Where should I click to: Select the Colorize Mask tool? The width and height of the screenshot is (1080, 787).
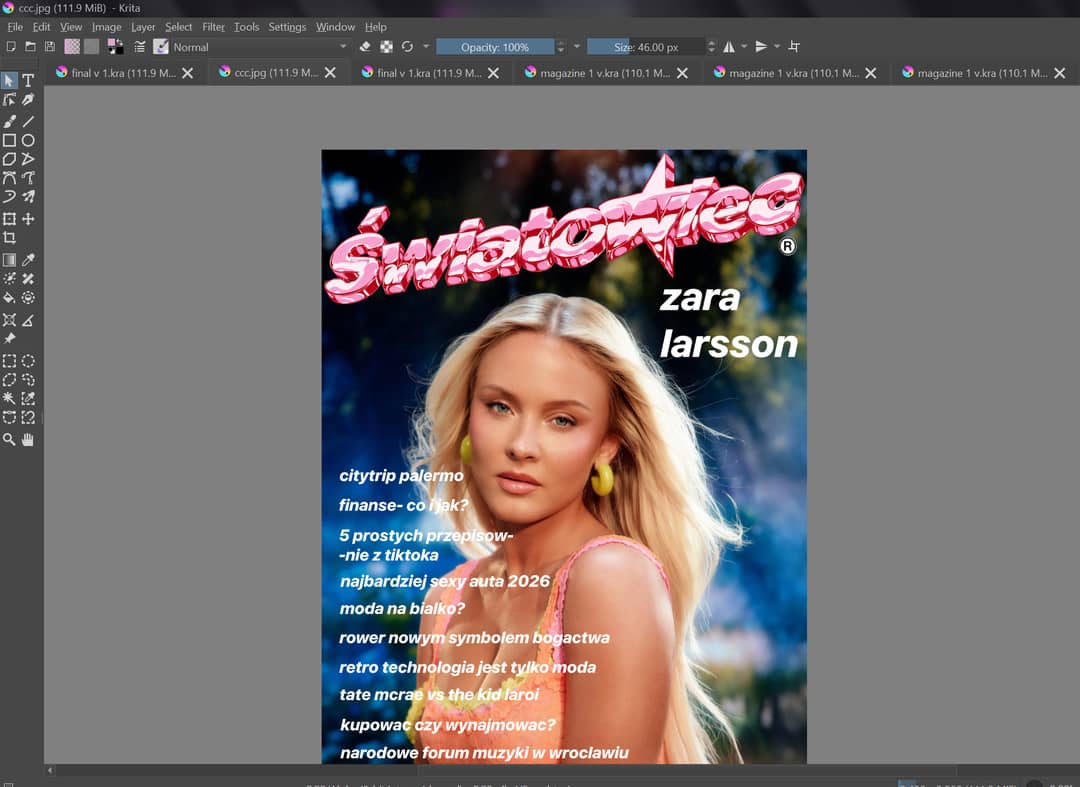9,279
